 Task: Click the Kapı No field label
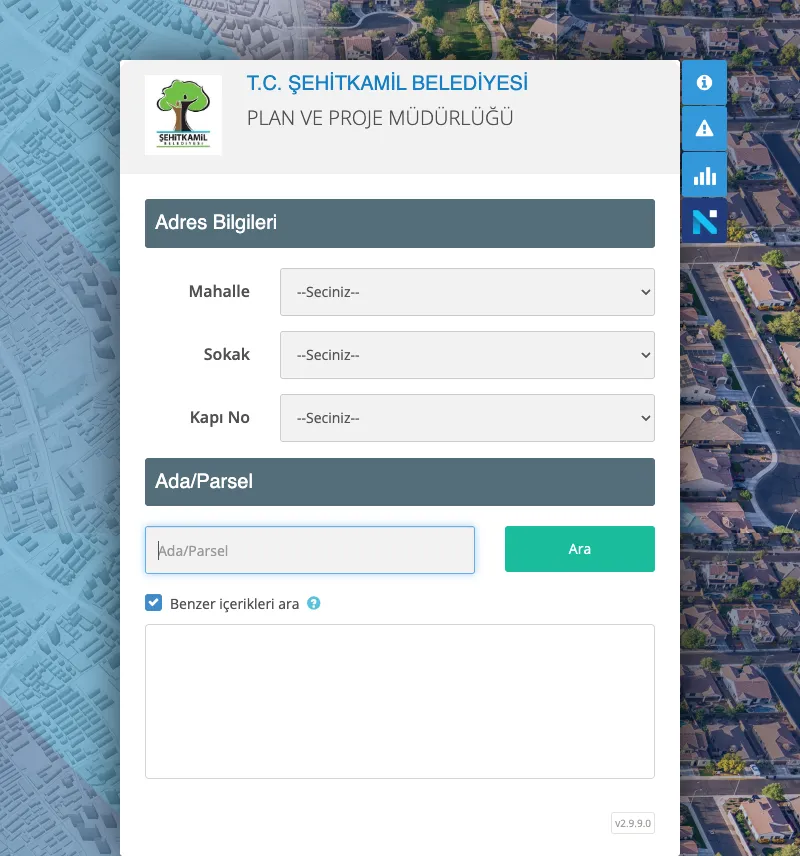(x=219, y=418)
